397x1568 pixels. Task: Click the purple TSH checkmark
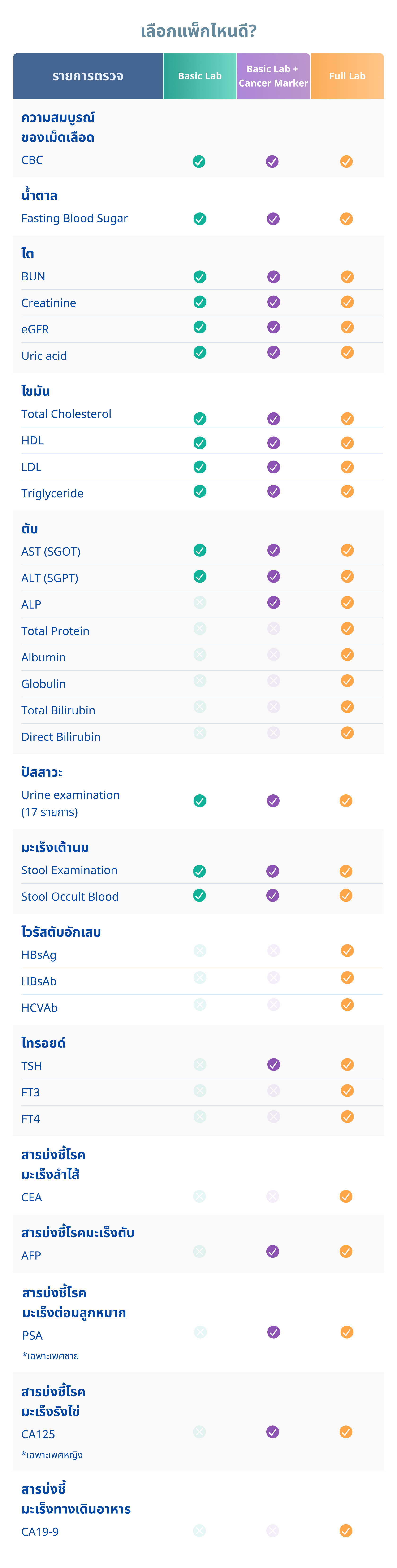(x=274, y=1065)
